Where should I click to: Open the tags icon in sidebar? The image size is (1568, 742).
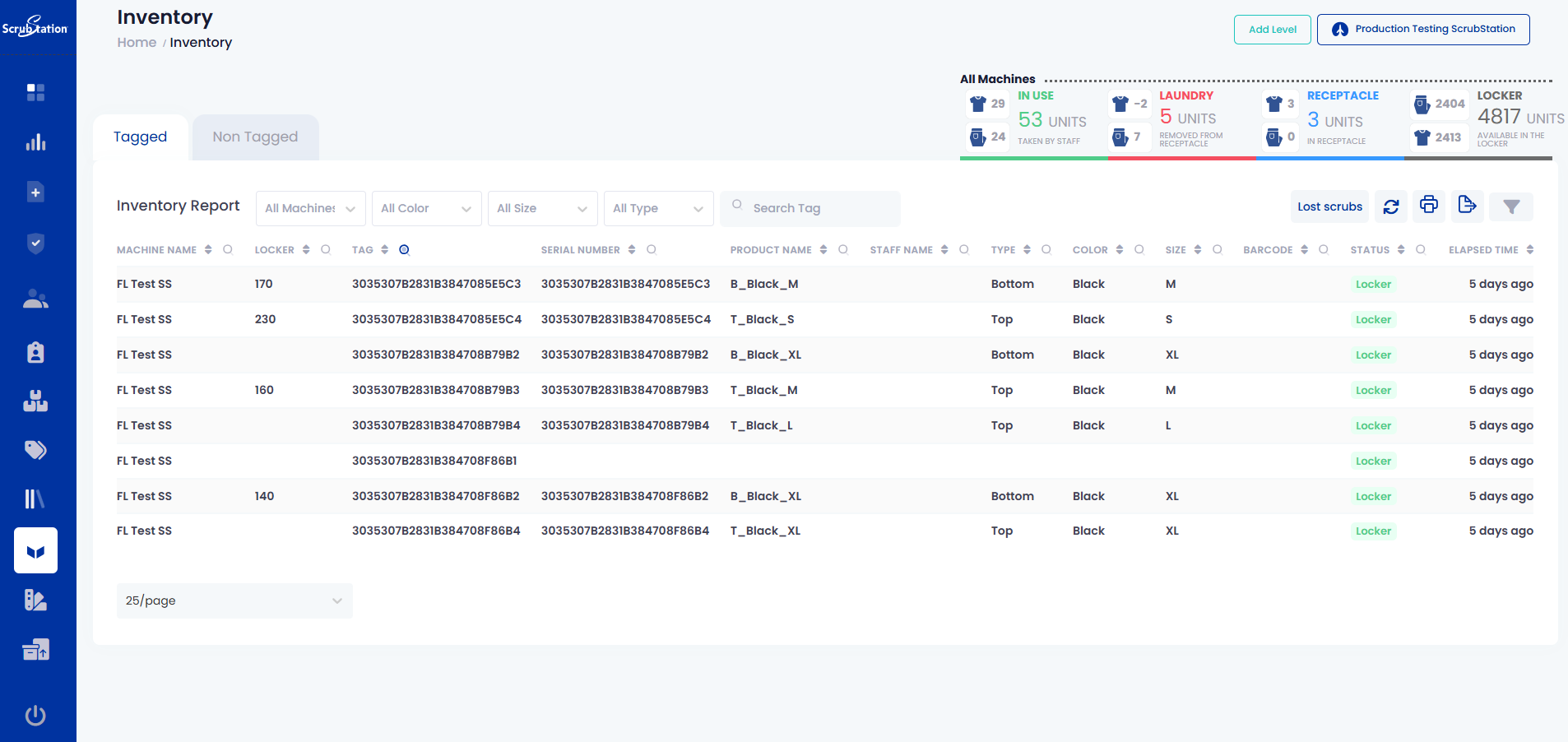point(35,450)
